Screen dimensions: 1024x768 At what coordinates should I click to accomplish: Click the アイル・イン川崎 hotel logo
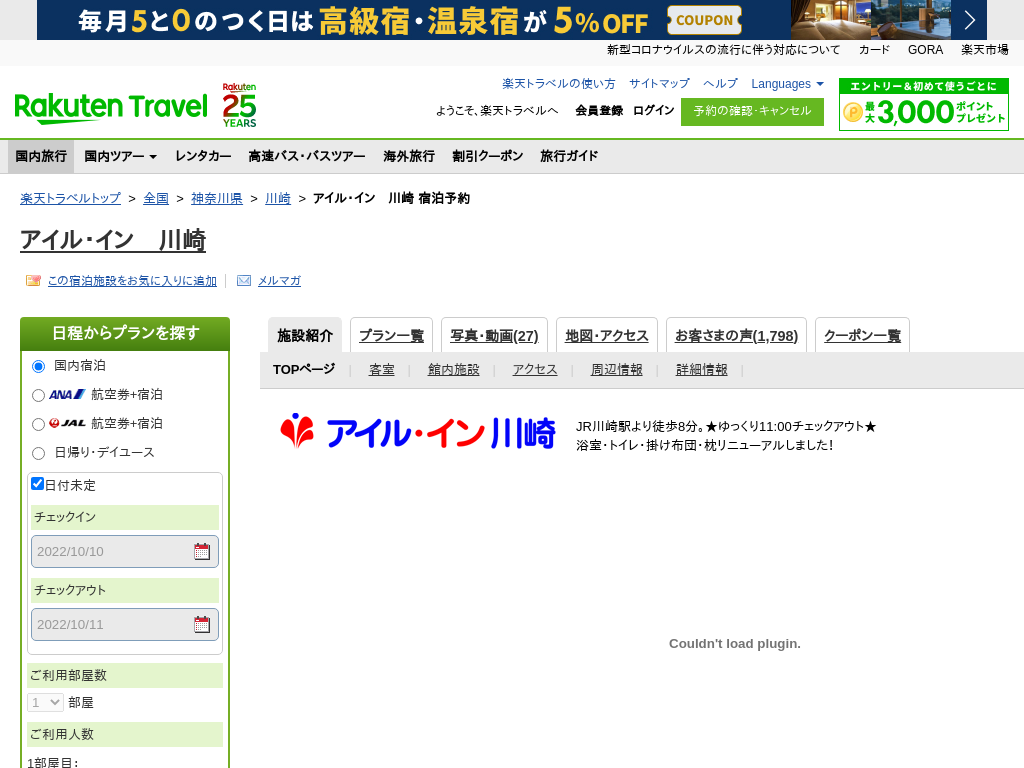(x=418, y=432)
